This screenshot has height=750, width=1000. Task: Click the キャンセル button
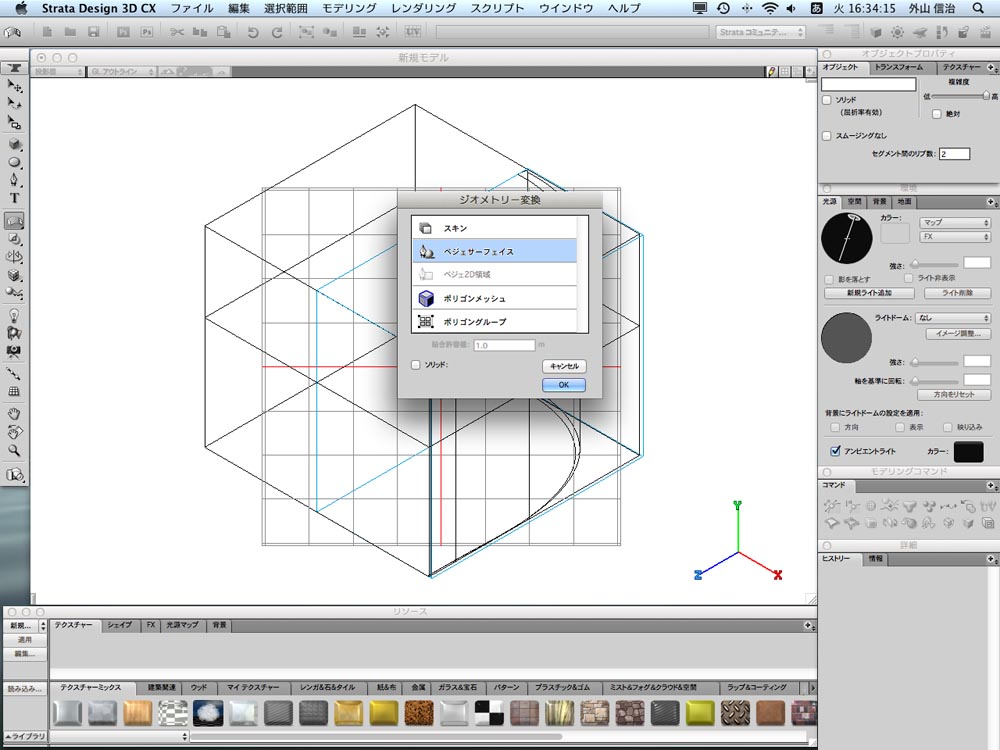564,366
